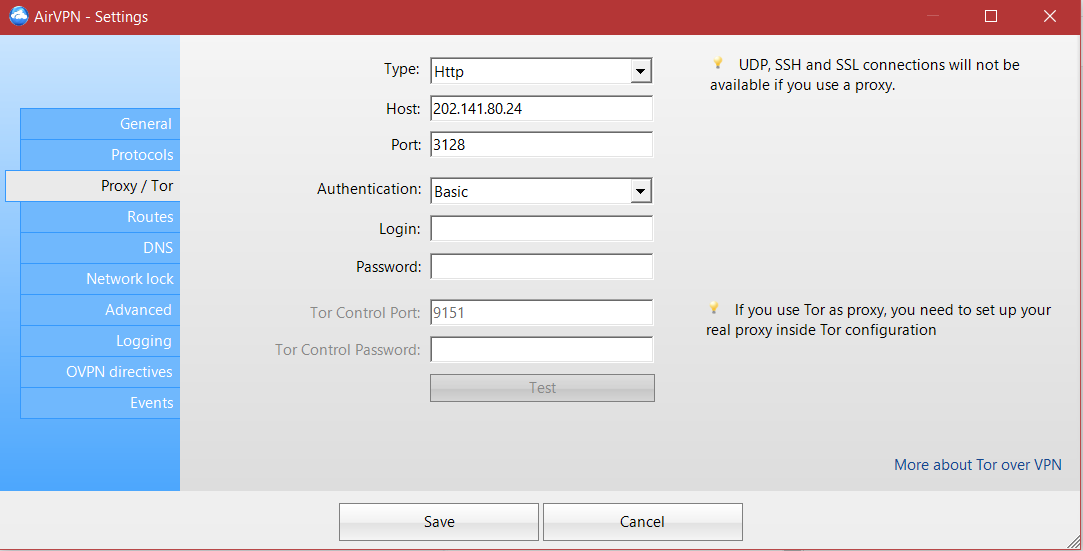Click the Tor Control Port field
This screenshot has width=1083, height=551.
[542, 312]
